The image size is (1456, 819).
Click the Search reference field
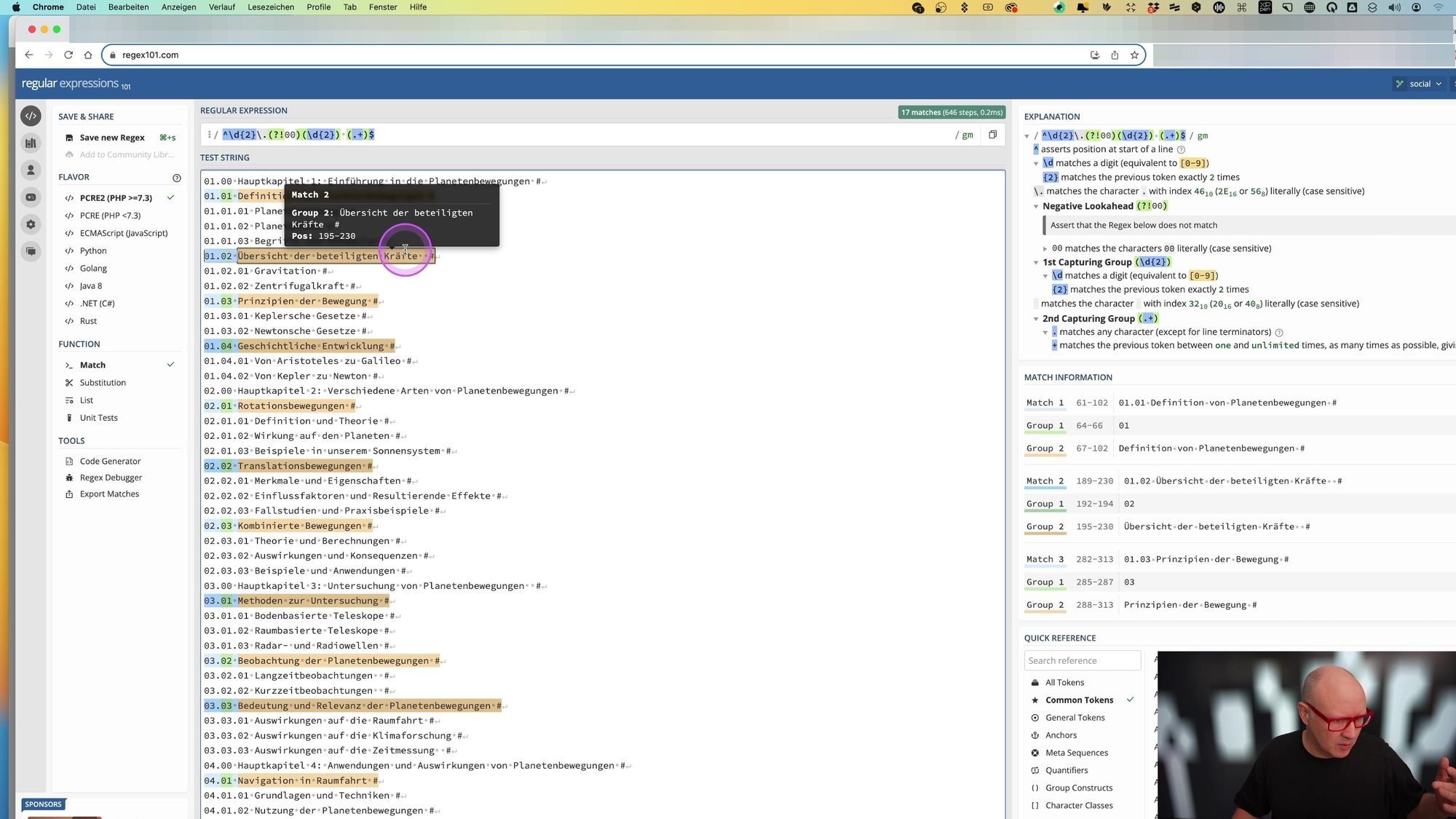click(1083, 660)
